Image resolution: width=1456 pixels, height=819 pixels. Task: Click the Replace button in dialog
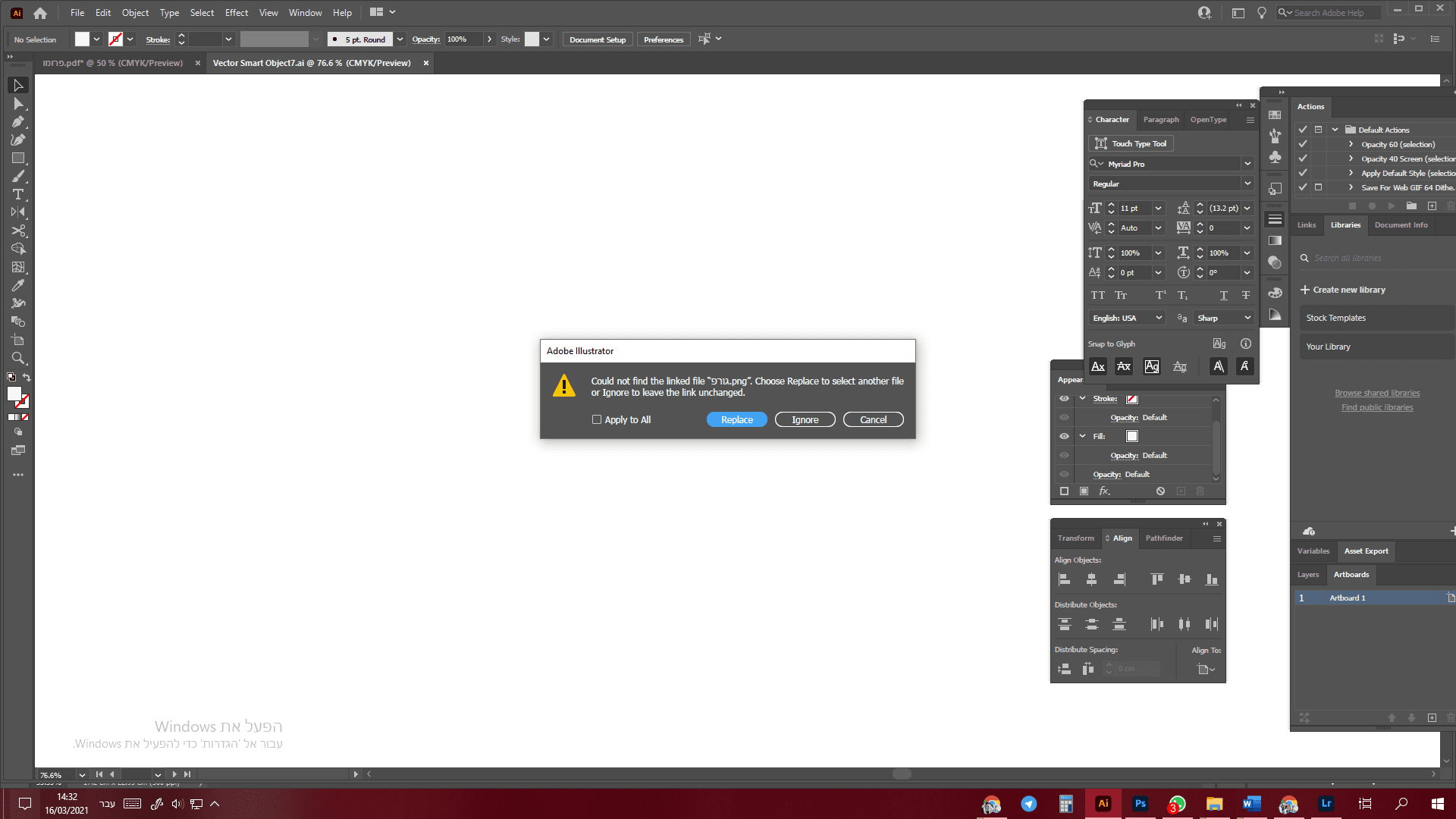click(x=736, y=420)
